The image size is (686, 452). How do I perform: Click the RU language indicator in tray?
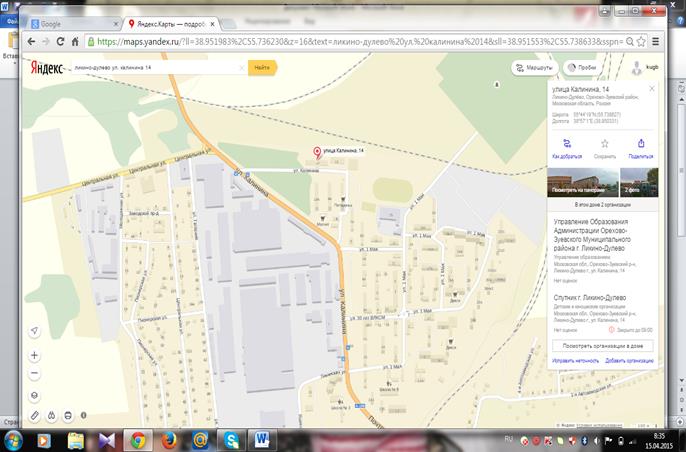click(x=509, y=438)
